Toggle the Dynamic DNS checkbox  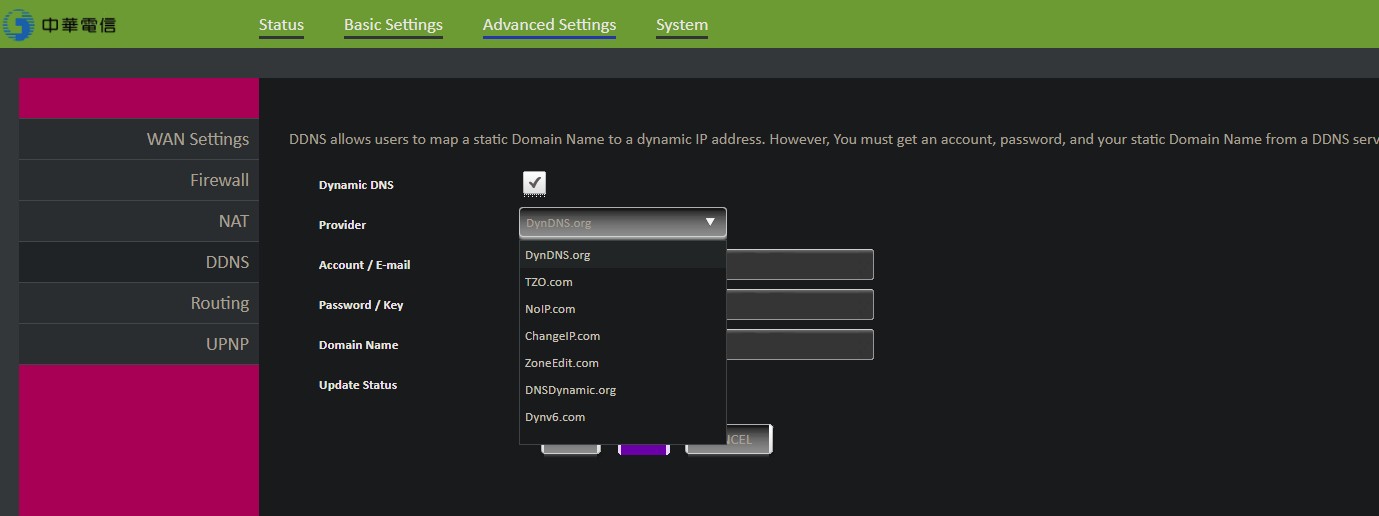click(x=534, y=183)
